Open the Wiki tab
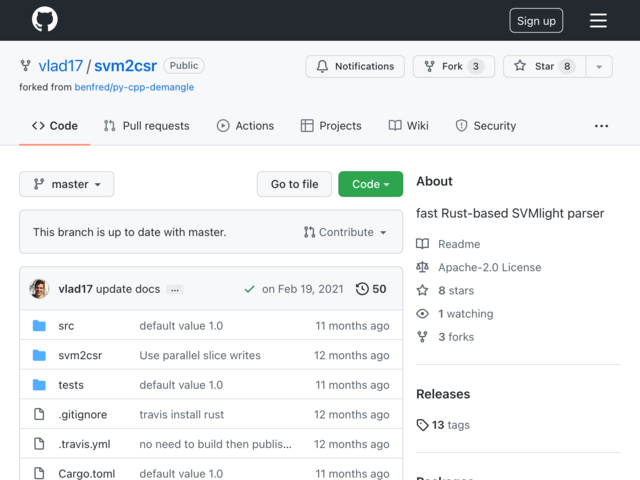The height and width of the screenshot is (480, 640). 408,126
